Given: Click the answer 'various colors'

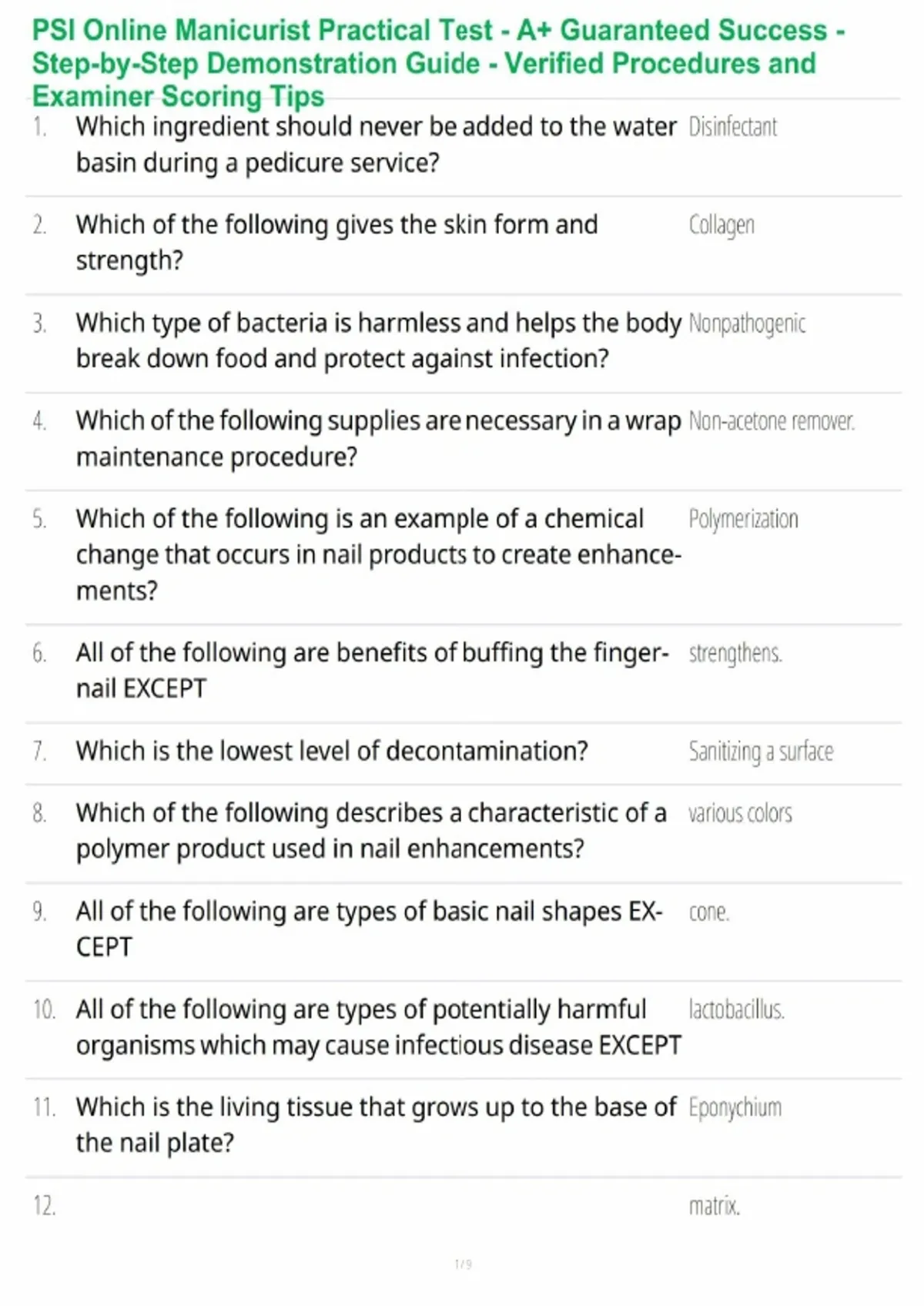Looking at the screenshot, I should click(x=740, y=813).
